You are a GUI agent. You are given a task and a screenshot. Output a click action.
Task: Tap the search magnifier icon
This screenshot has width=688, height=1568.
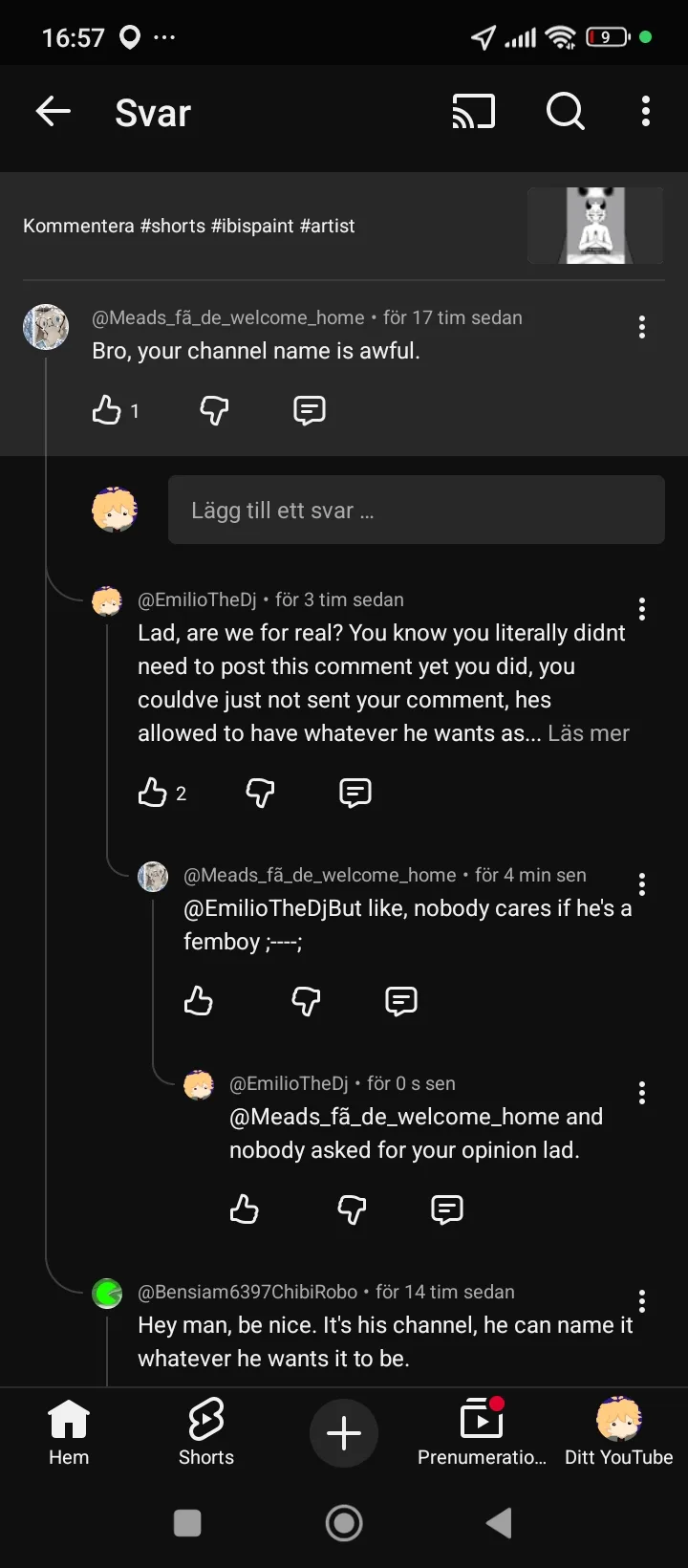(565, 112)
